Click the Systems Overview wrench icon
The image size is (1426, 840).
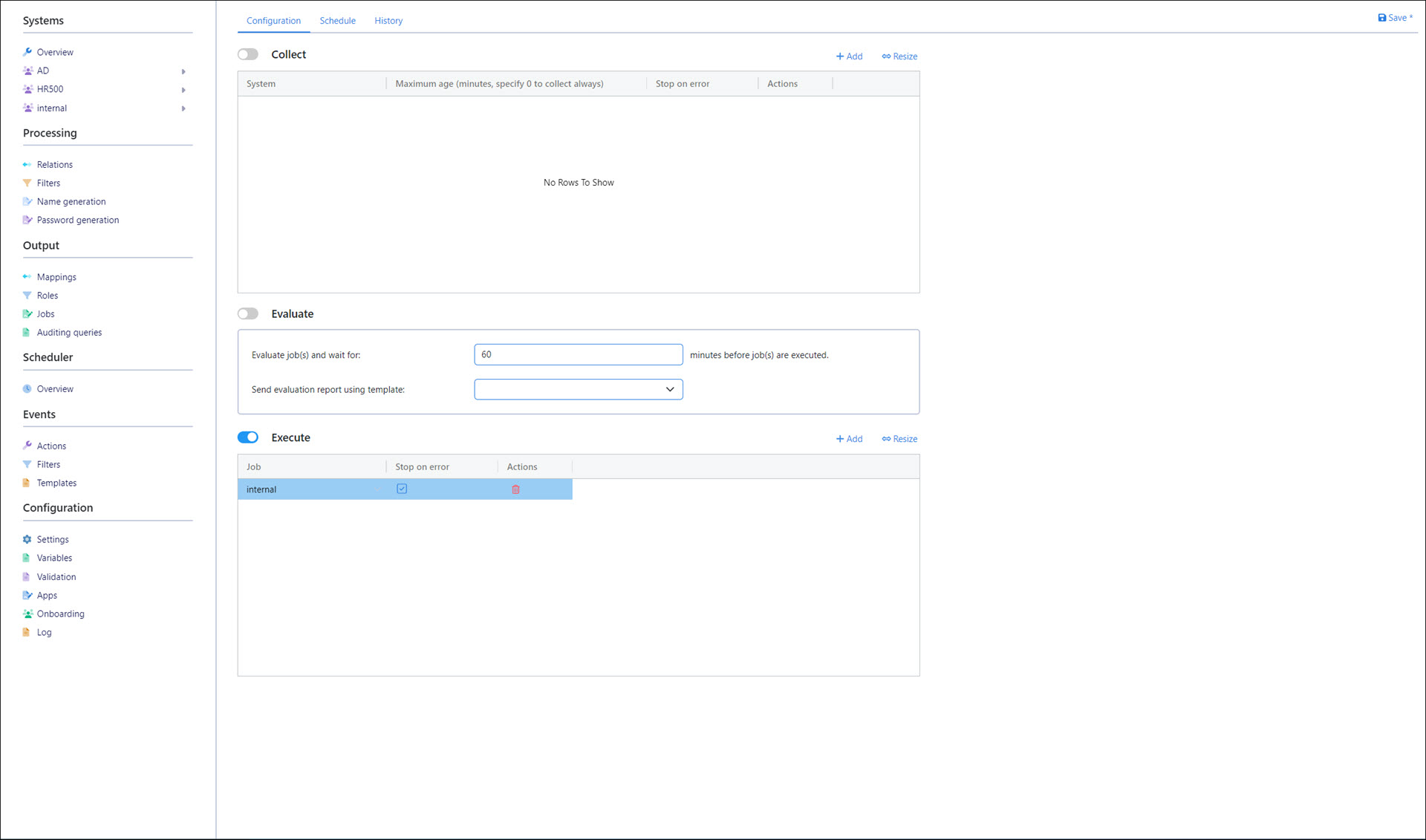pyautogui.click(x=27, y=52)
